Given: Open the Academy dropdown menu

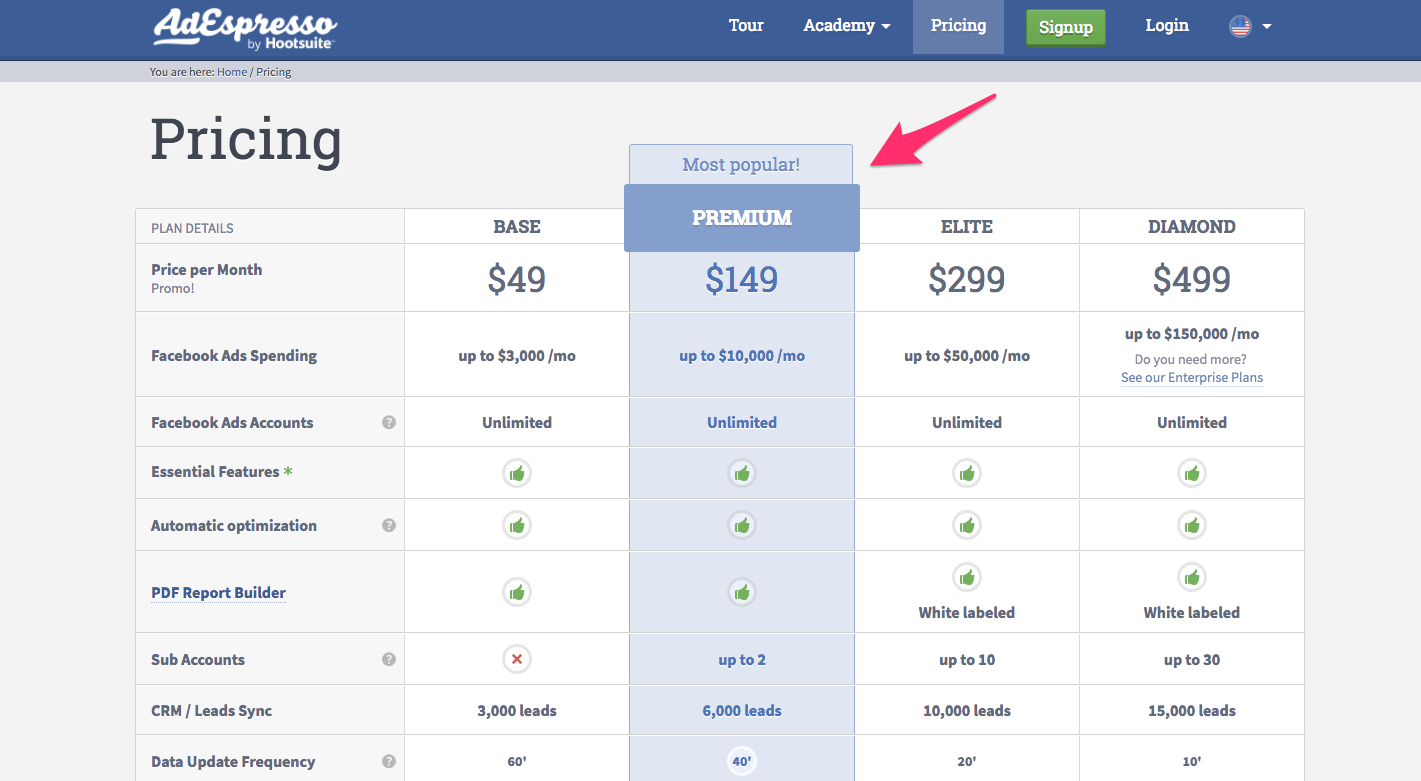Looking at the screenshot, I should pyautogui.click(x=845, y=26).
